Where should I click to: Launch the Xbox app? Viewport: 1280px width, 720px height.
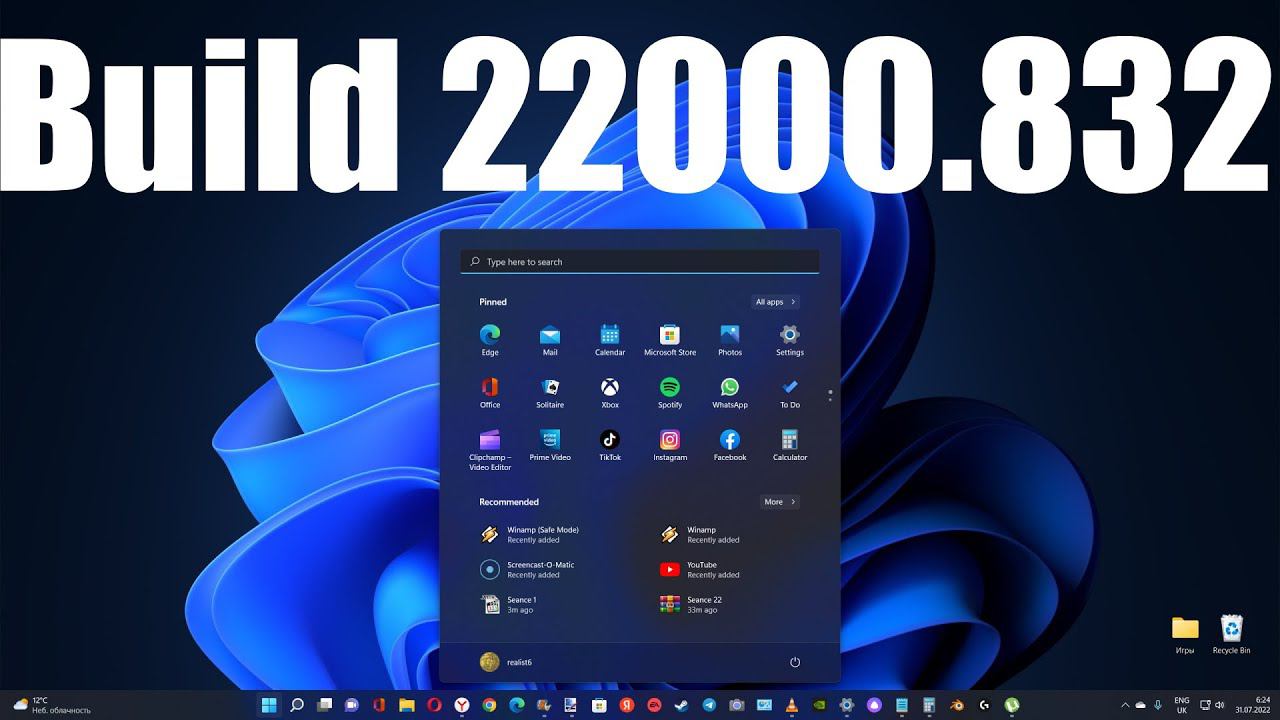(x=610, y=392)
